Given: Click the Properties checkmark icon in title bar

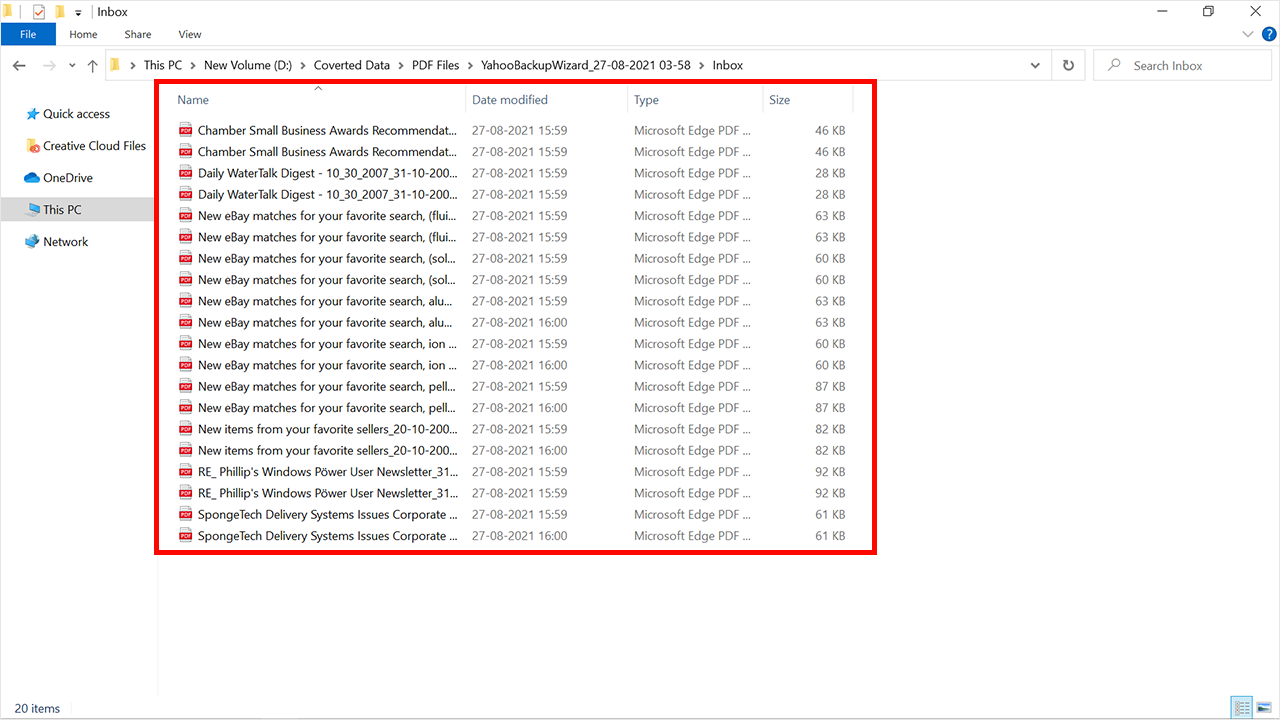Looking at the screenshot, I should (39, 12).
